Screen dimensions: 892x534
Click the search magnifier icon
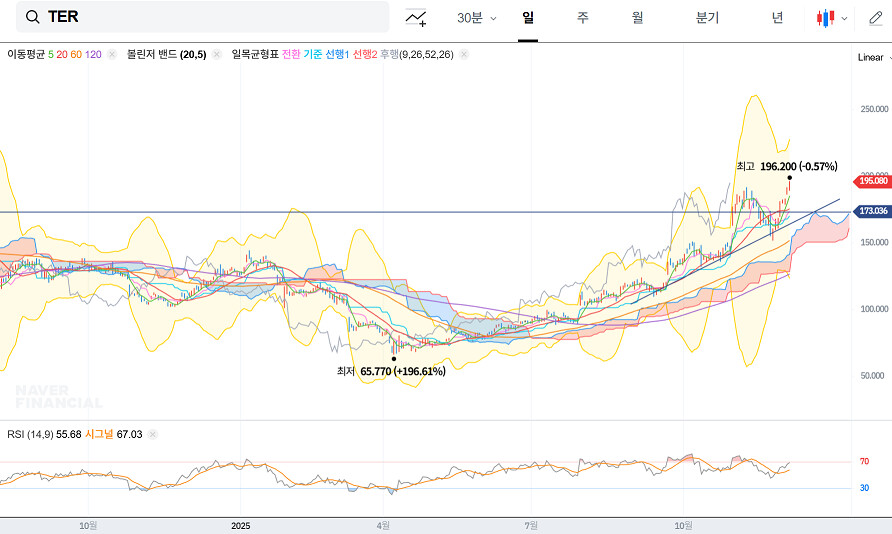tap(33, 17)
